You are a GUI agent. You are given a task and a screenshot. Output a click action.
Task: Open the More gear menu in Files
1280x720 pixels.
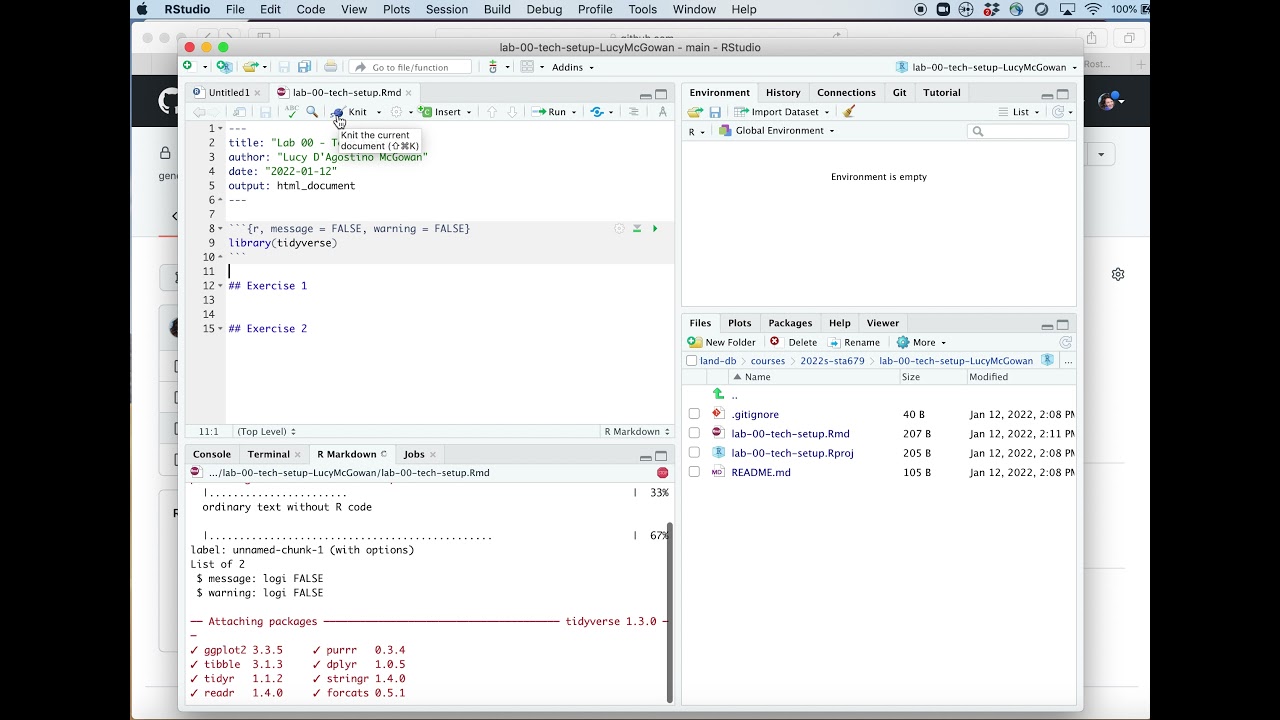[x=921, y=342]
